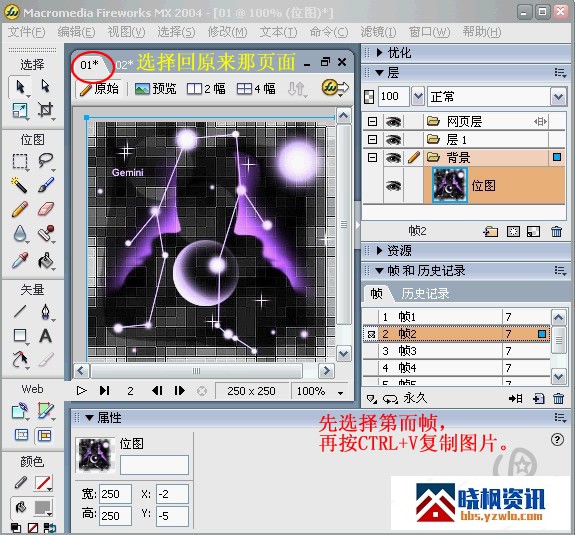
Task: Select the Magic Wand tool
Action: [x=20, y=184]
